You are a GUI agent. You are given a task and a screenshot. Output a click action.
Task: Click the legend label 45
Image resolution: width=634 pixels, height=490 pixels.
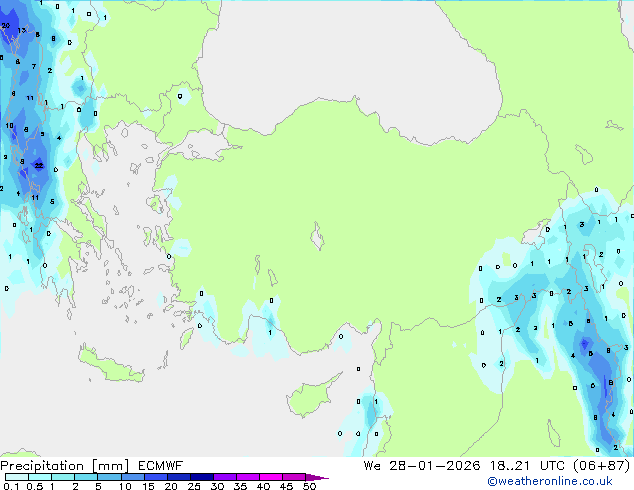286,486
